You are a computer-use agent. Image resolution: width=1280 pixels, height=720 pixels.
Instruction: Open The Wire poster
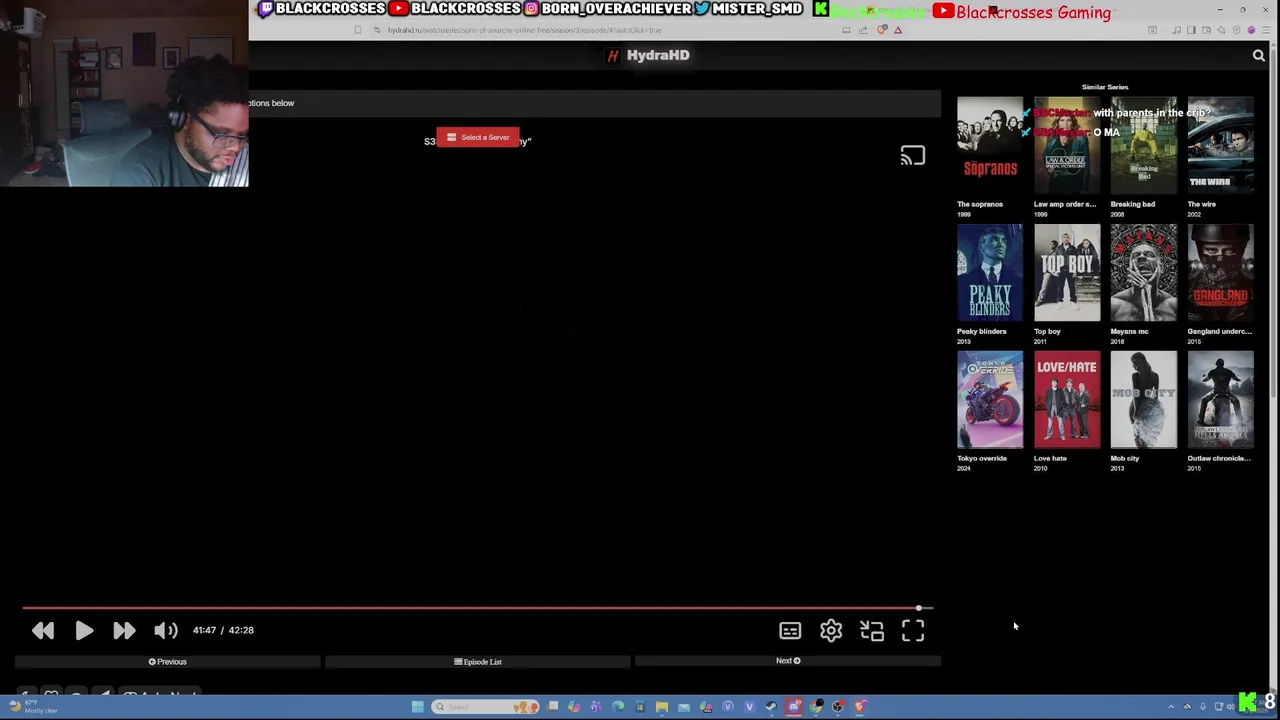(1221, 145)
